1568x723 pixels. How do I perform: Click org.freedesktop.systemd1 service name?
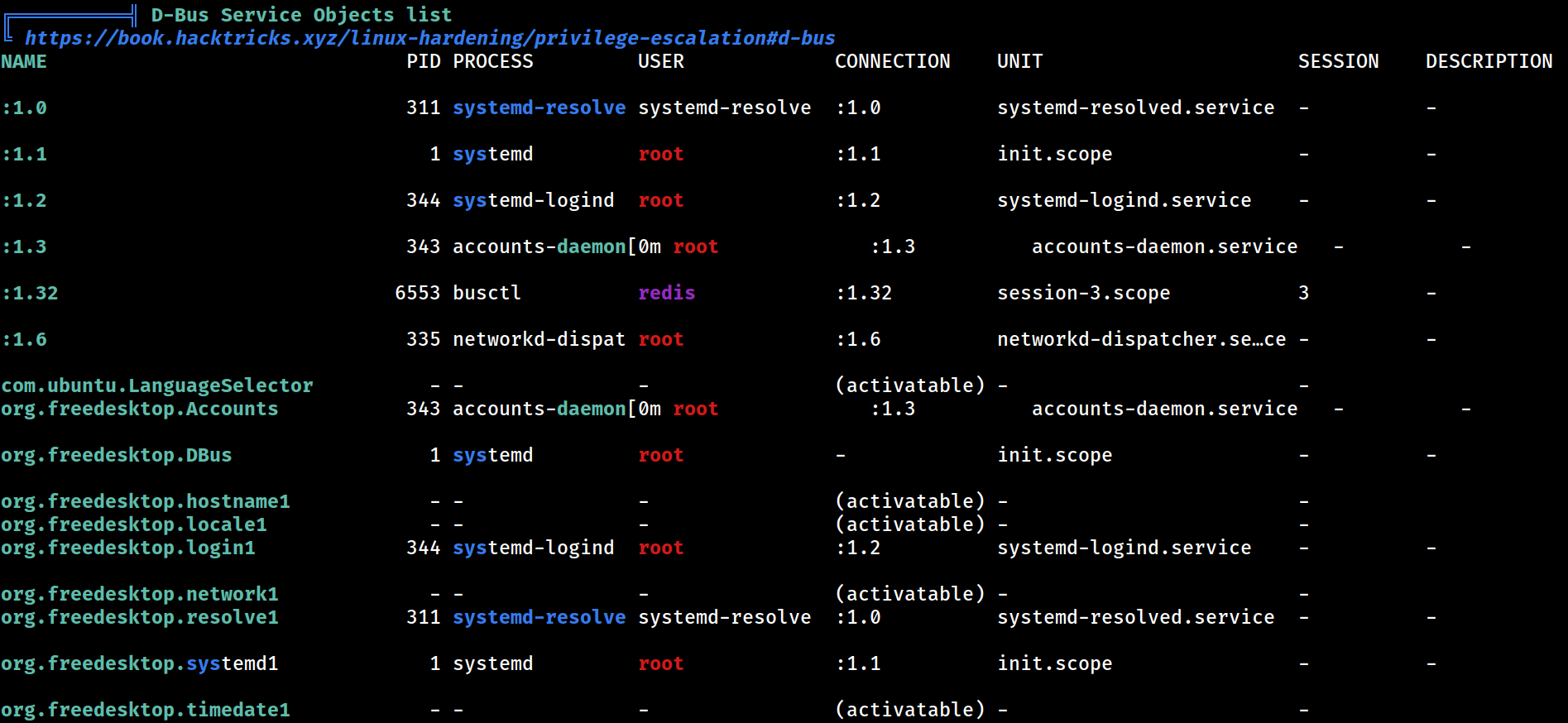[140, 663]
